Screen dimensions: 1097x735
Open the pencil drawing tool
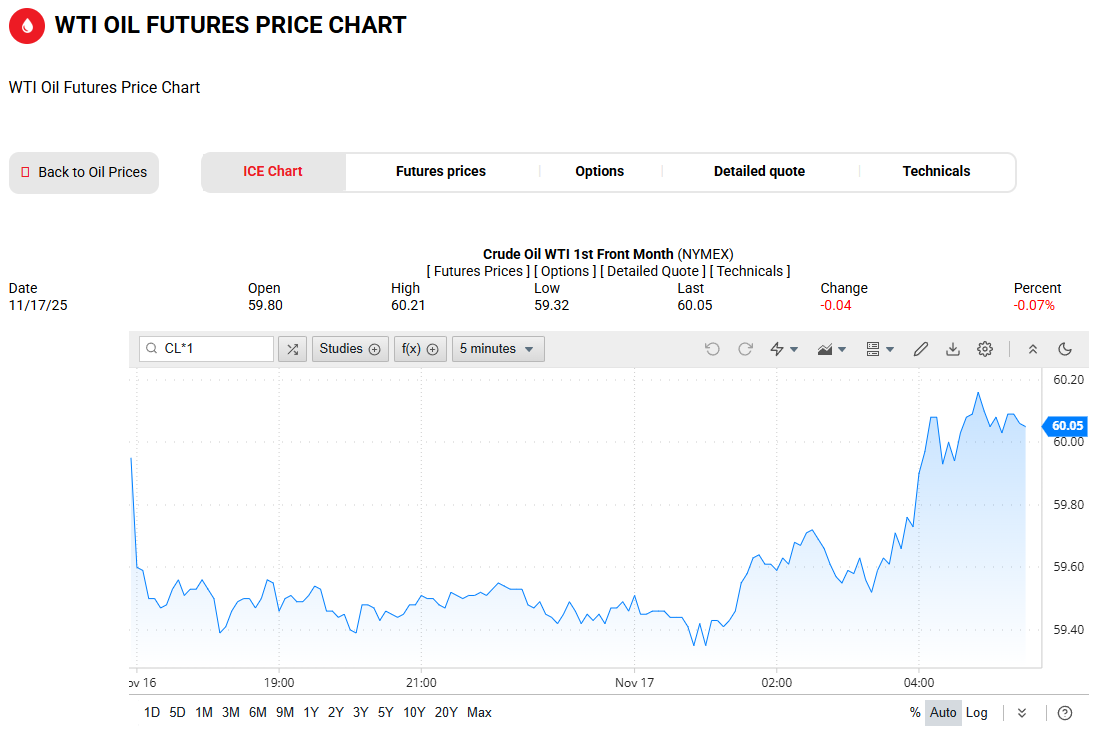pos(921,349)
